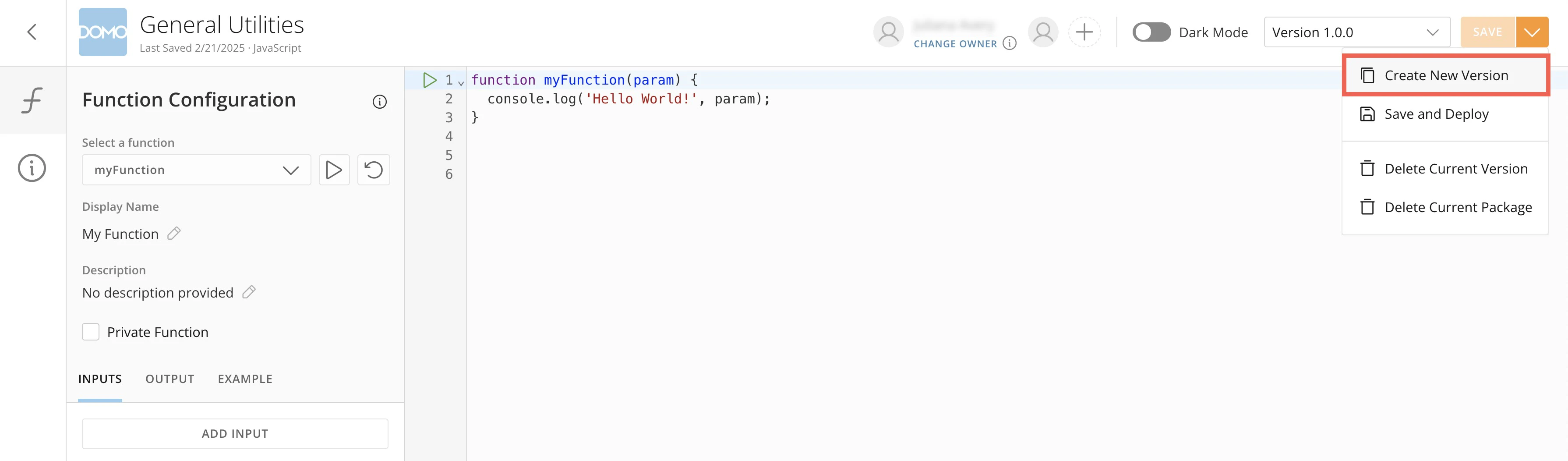
Task: Click the reset function icon
Action: [374, 170]
